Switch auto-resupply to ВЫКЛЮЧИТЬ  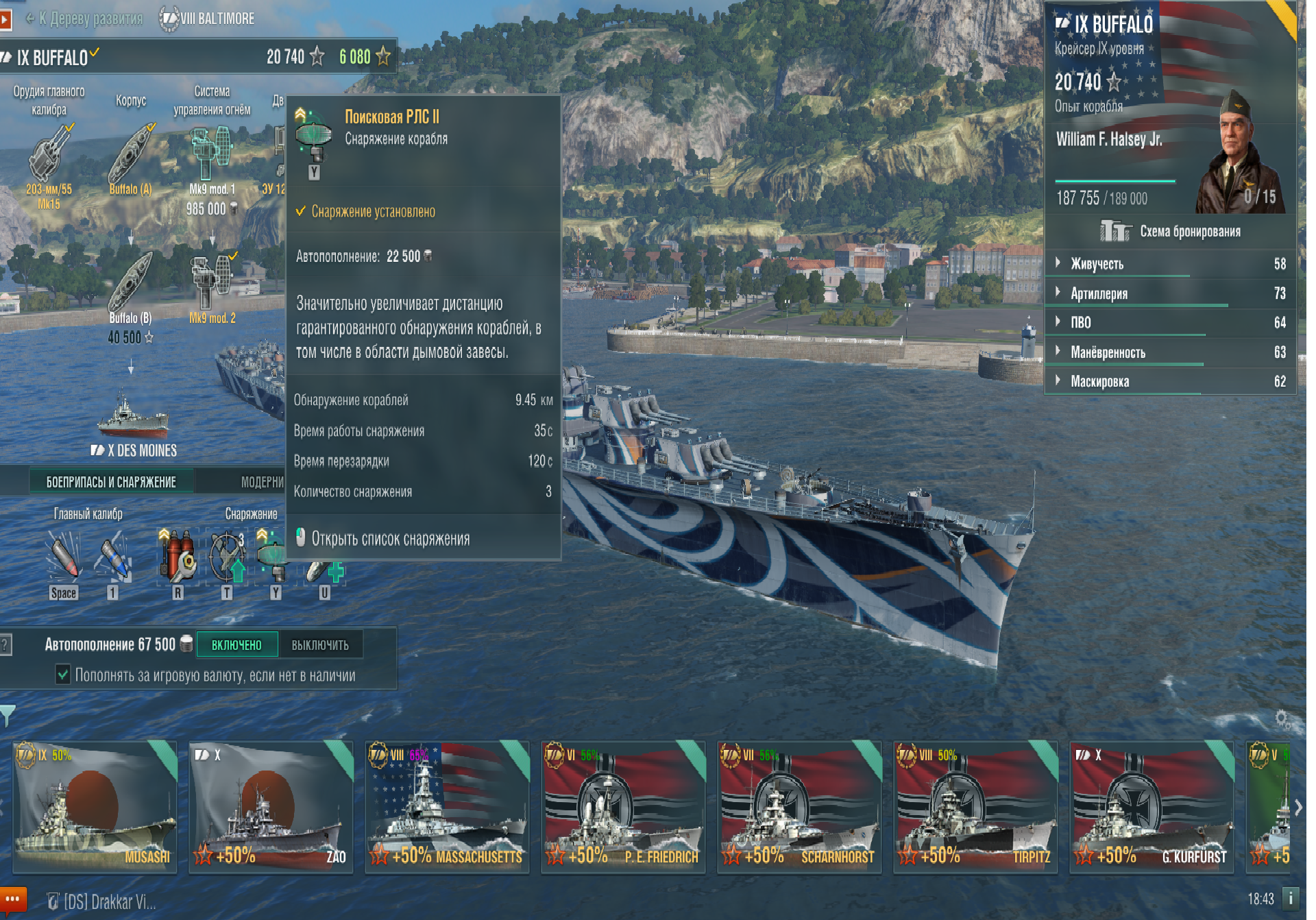320,644
